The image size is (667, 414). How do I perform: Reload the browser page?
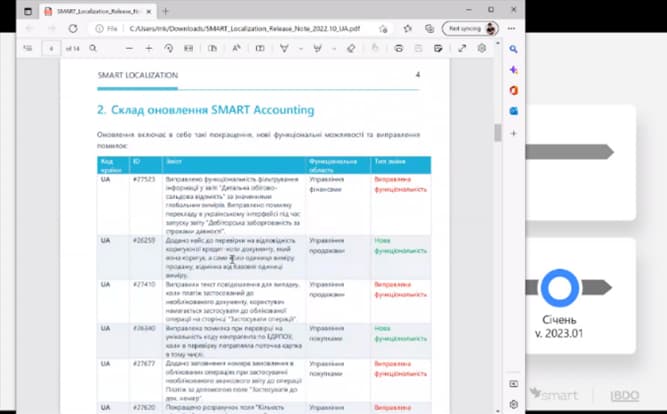73,29
